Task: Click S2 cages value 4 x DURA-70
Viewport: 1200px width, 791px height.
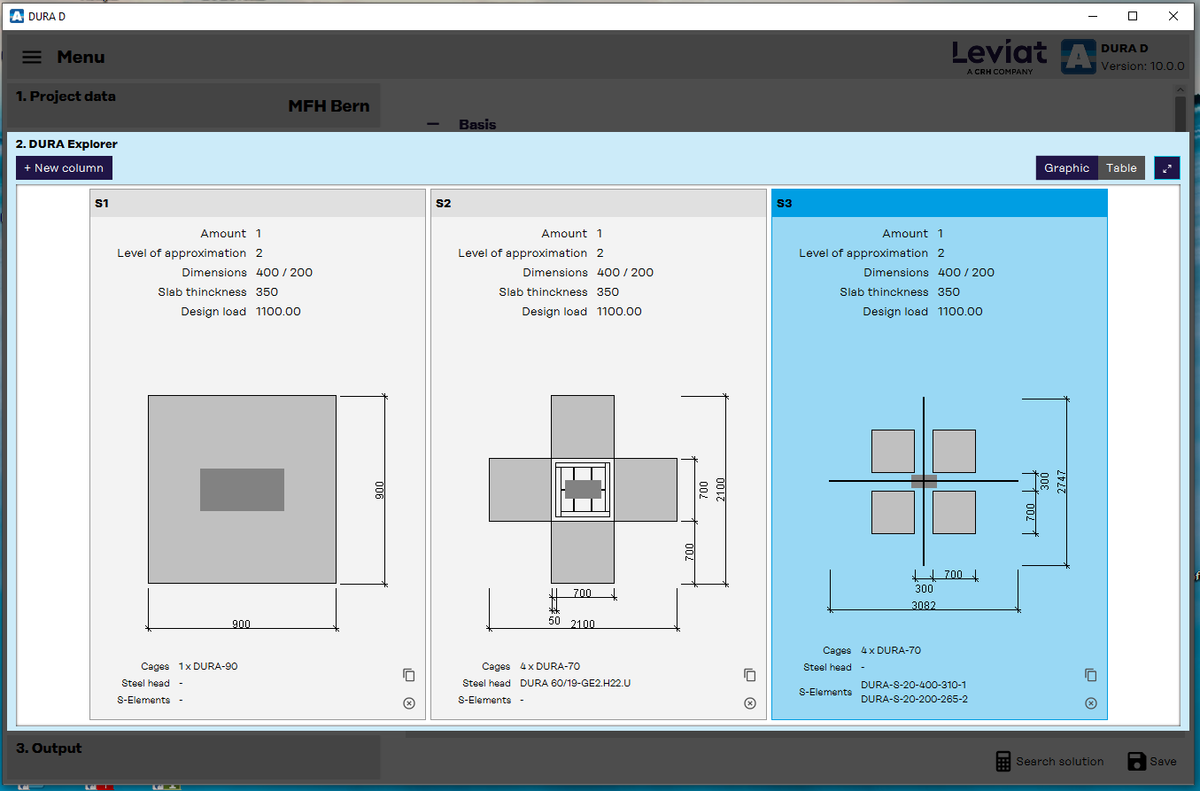Action: click(x=550, y=666)
